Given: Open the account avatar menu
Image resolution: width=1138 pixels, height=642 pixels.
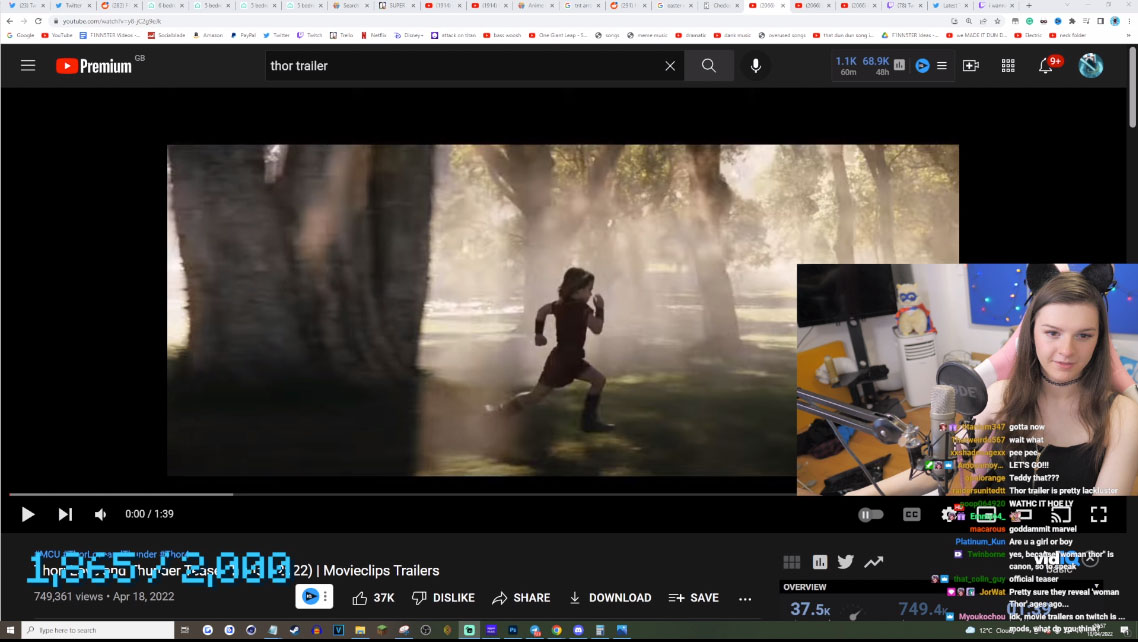Looking at the screenshot, I should tap(1090, 65).
